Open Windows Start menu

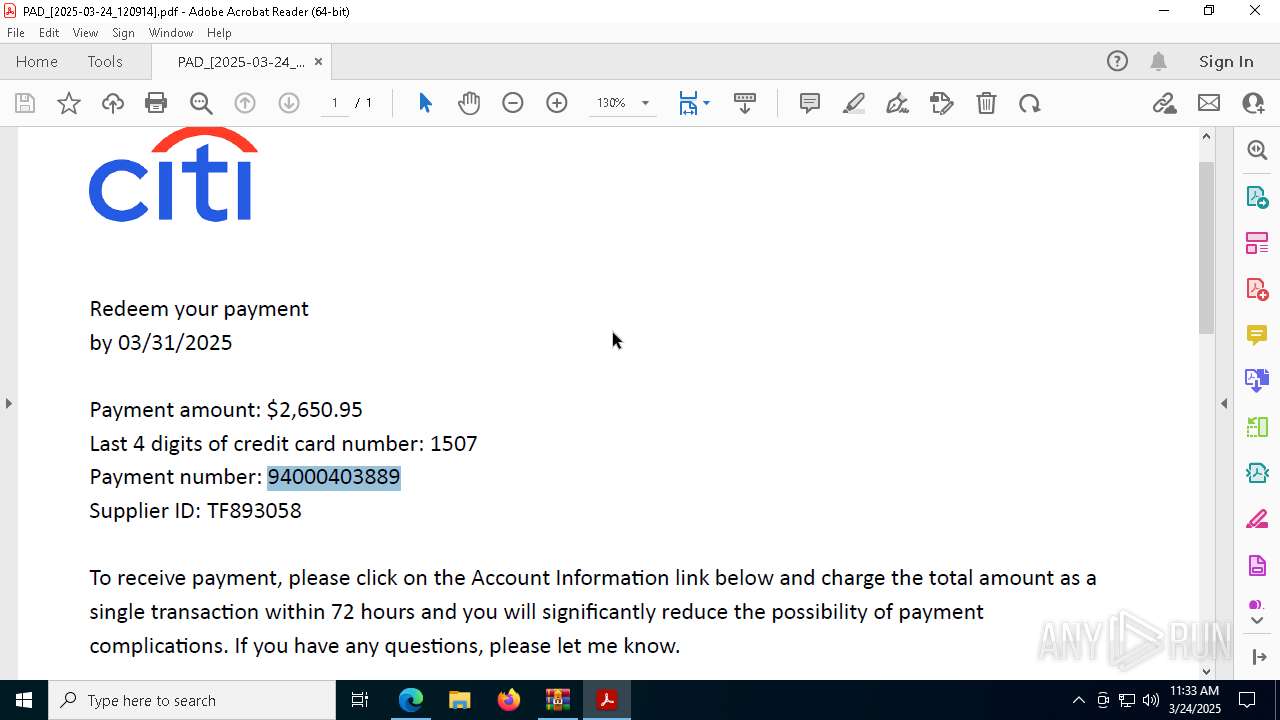point(24,700)
